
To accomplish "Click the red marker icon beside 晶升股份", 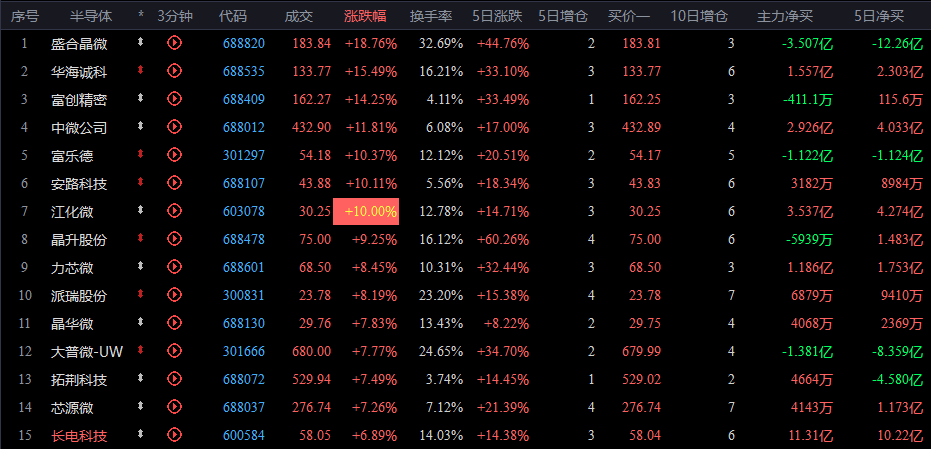I will (x=141, y=238).
